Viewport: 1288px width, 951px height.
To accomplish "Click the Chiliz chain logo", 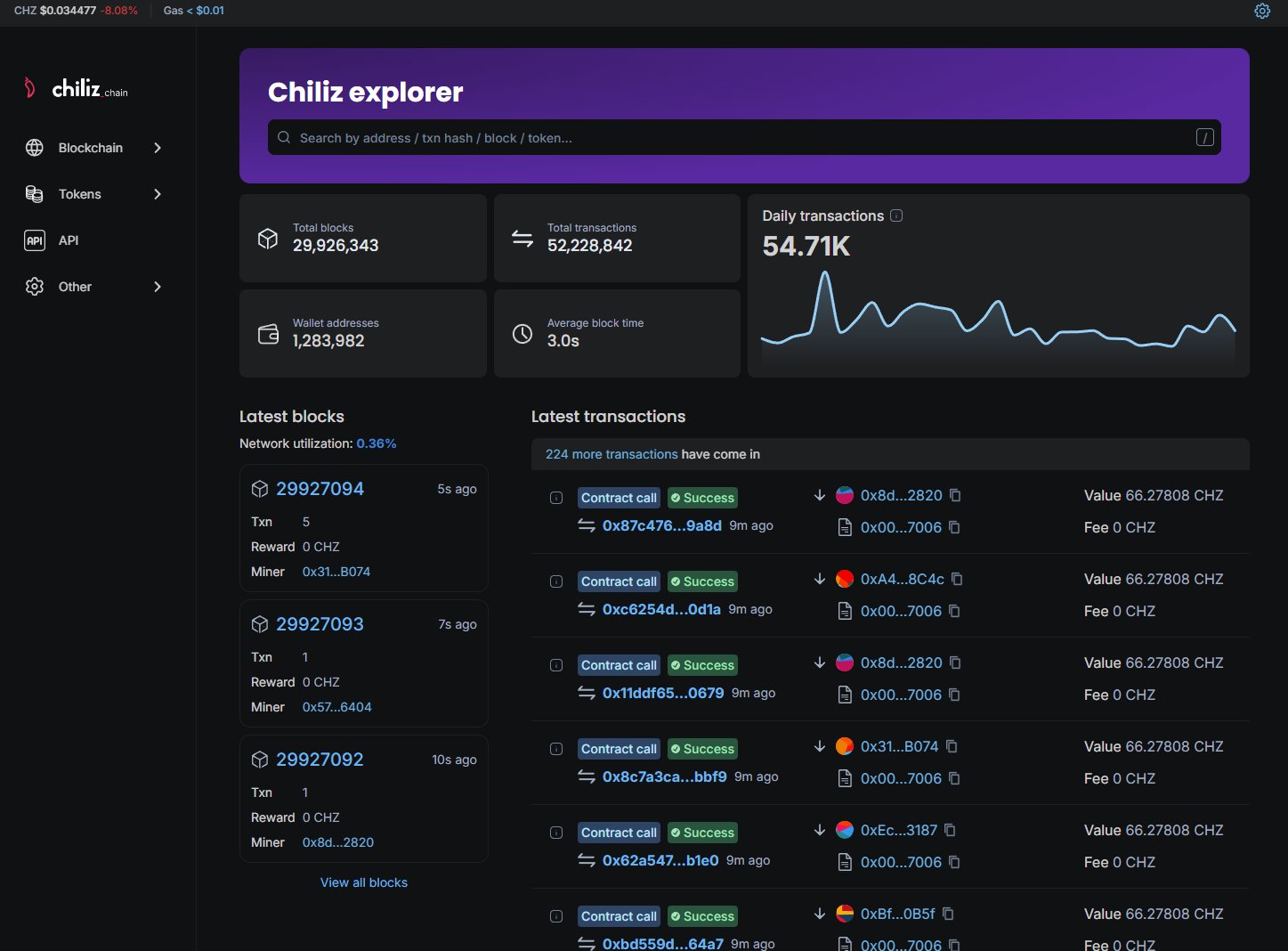I will [x=77, y=88].
